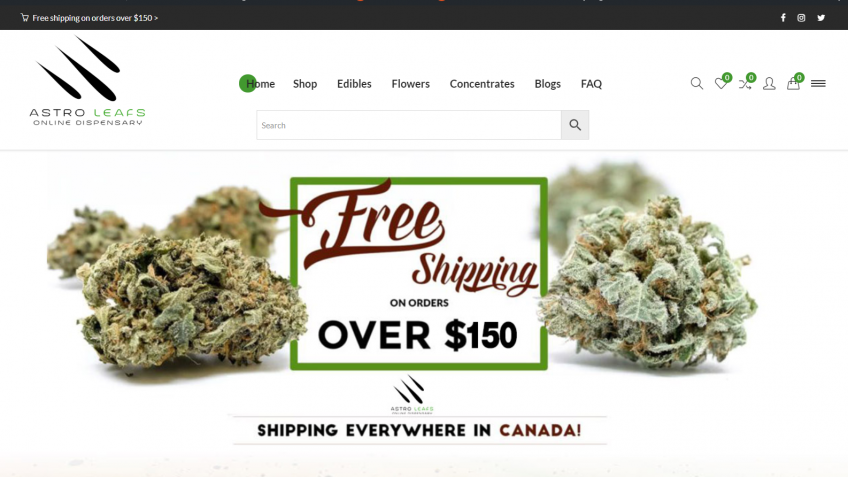Image resolution: width=848 pixels, height=477 pixels.
Task: Open the Concentrates menu item
Action: click(482, 84)
